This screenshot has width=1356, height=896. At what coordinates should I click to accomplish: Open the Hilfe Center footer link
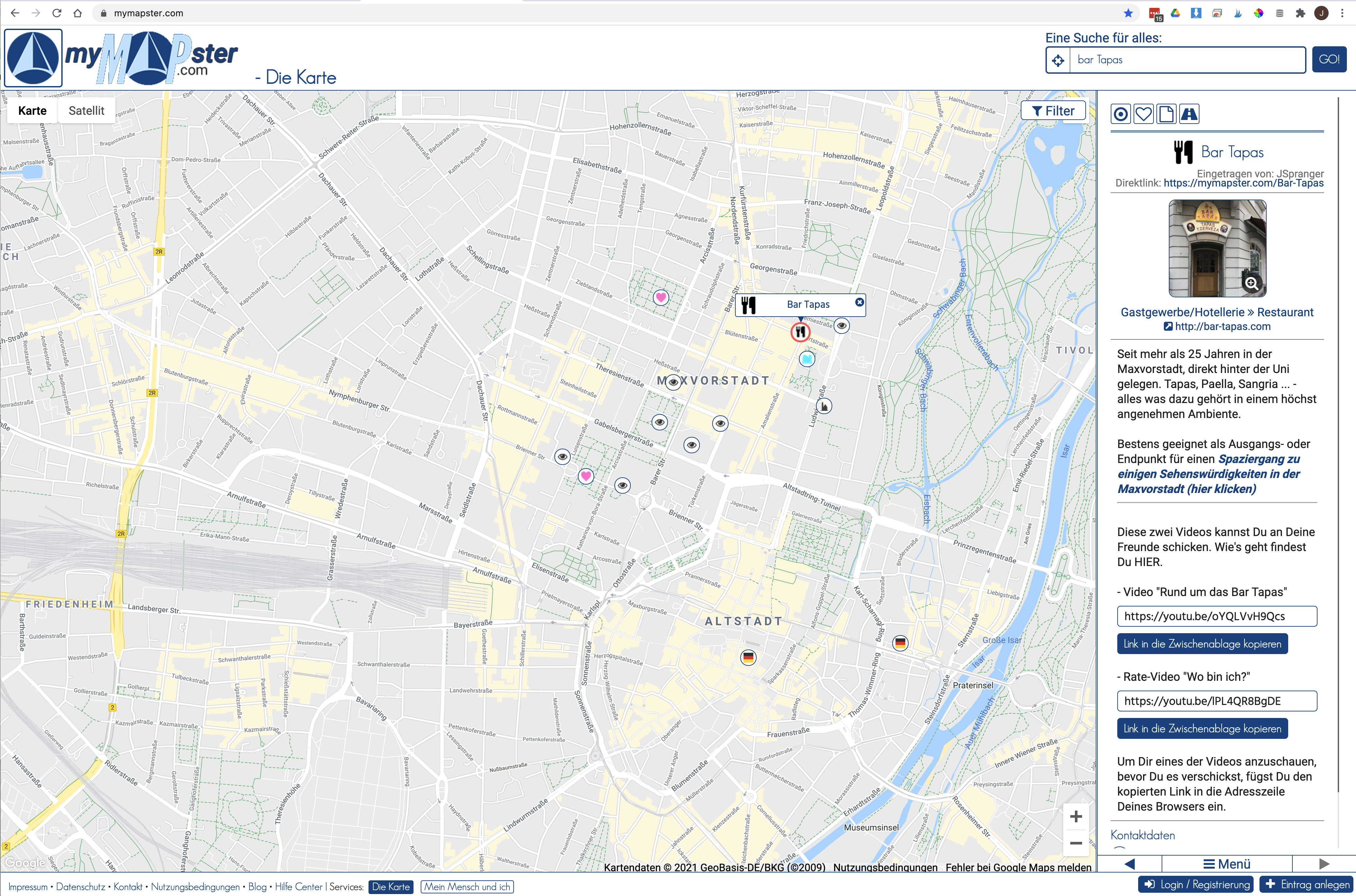(x=299, y=887)
